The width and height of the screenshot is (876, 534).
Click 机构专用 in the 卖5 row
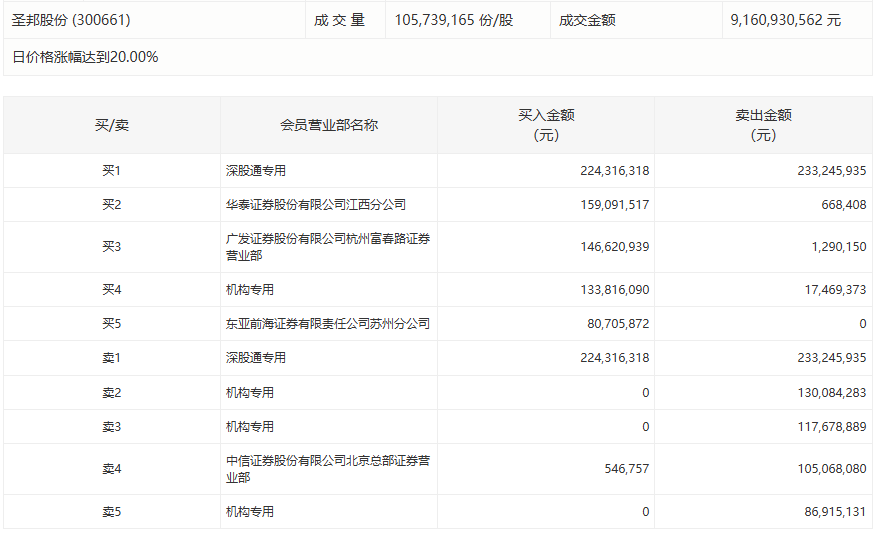[250, 512]
